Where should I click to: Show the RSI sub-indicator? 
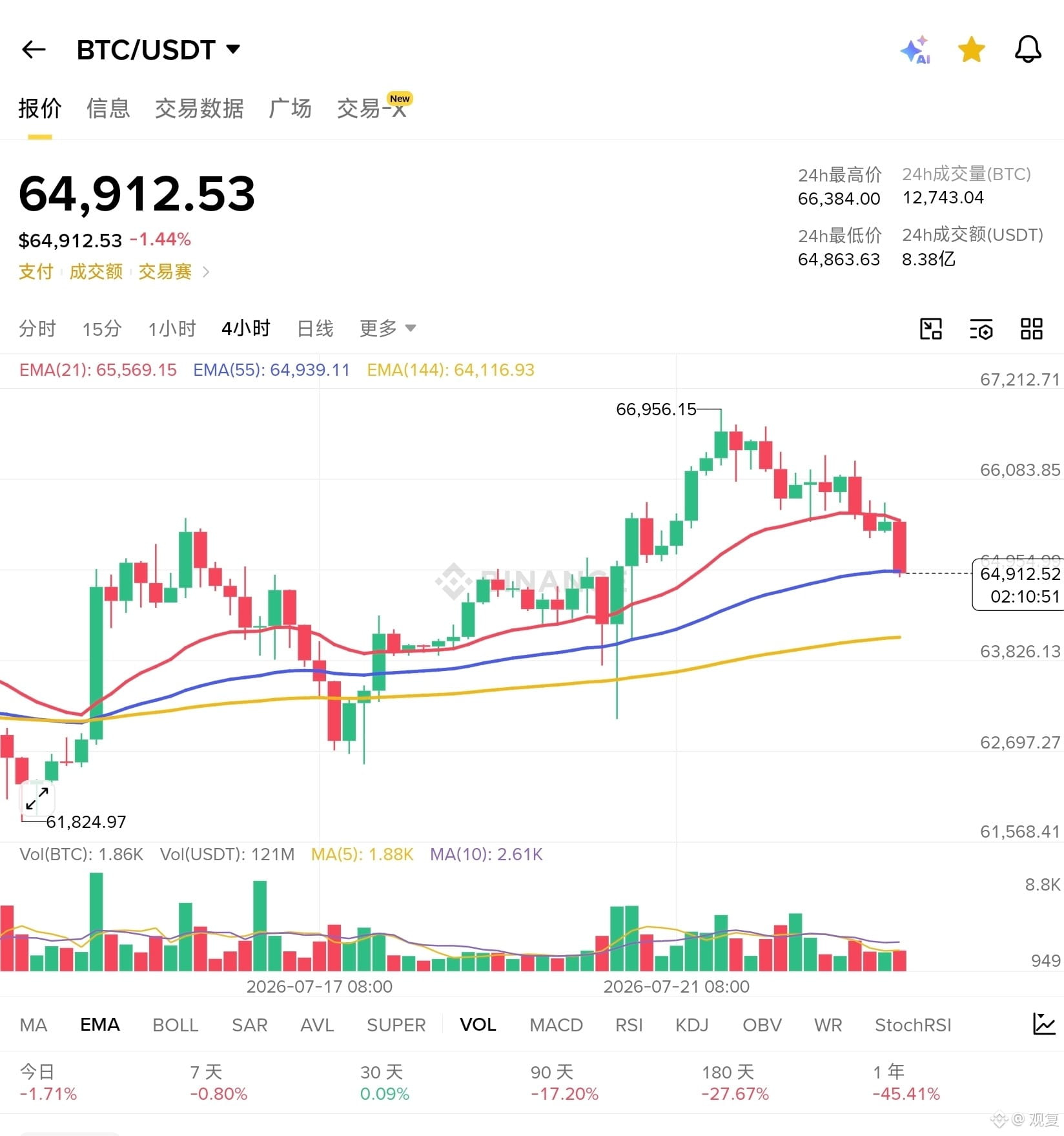[629, 1025]
